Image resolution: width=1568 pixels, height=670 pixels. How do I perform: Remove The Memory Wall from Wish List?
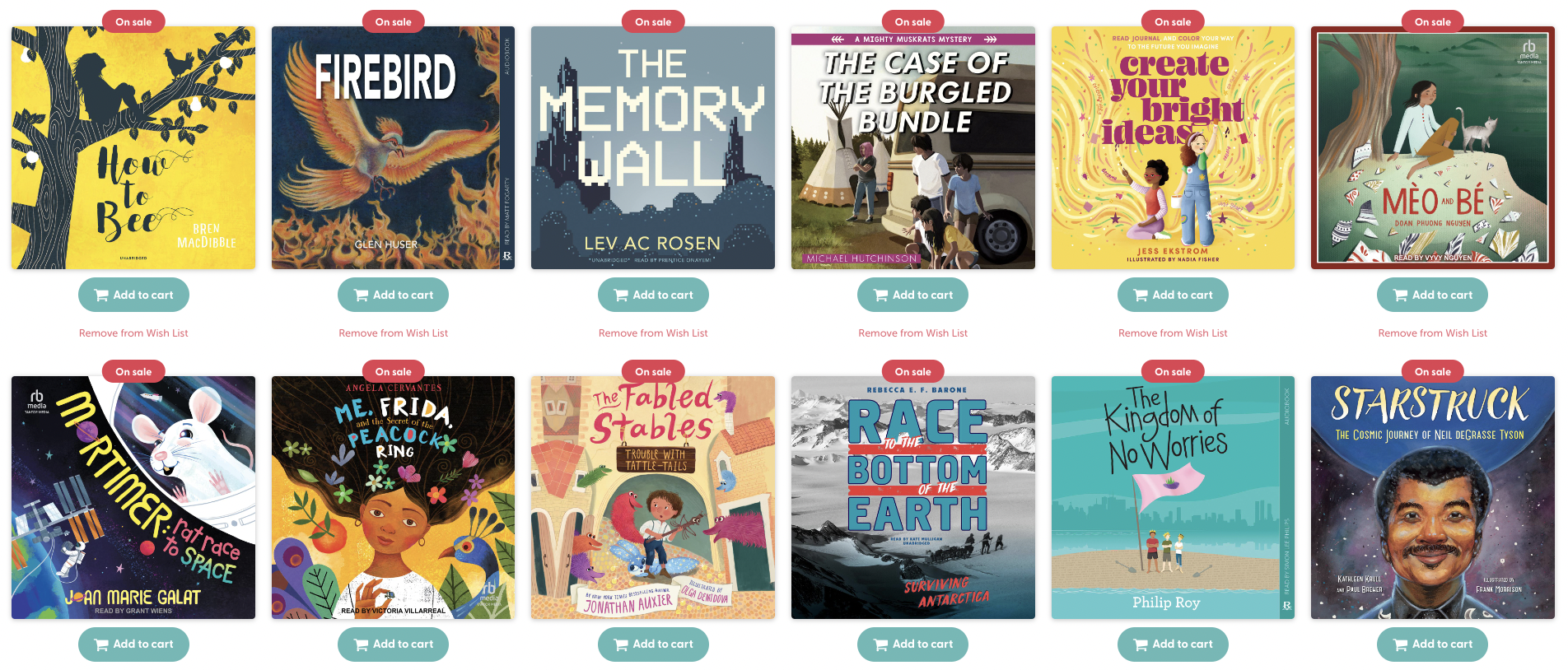coord(653,333)
